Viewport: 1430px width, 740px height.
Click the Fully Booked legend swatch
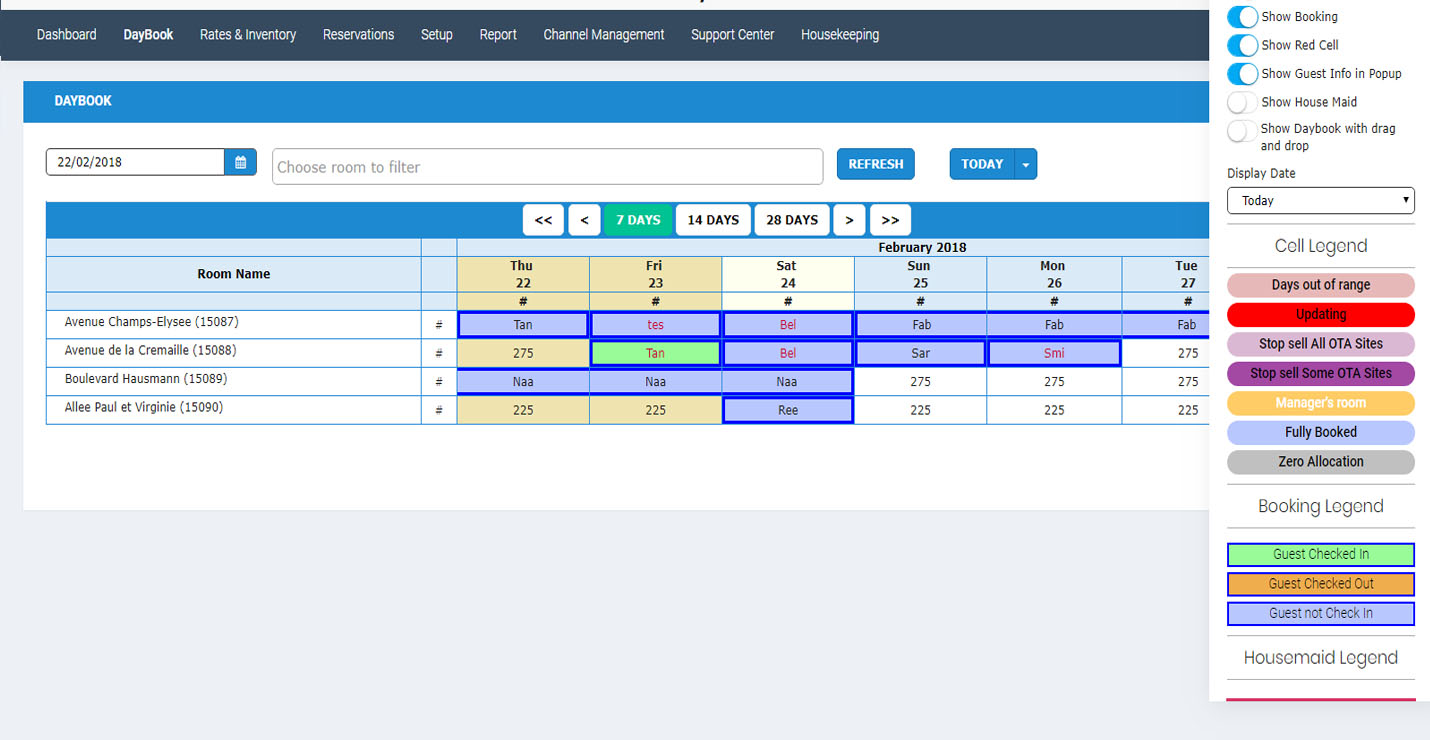[1320, 432]
